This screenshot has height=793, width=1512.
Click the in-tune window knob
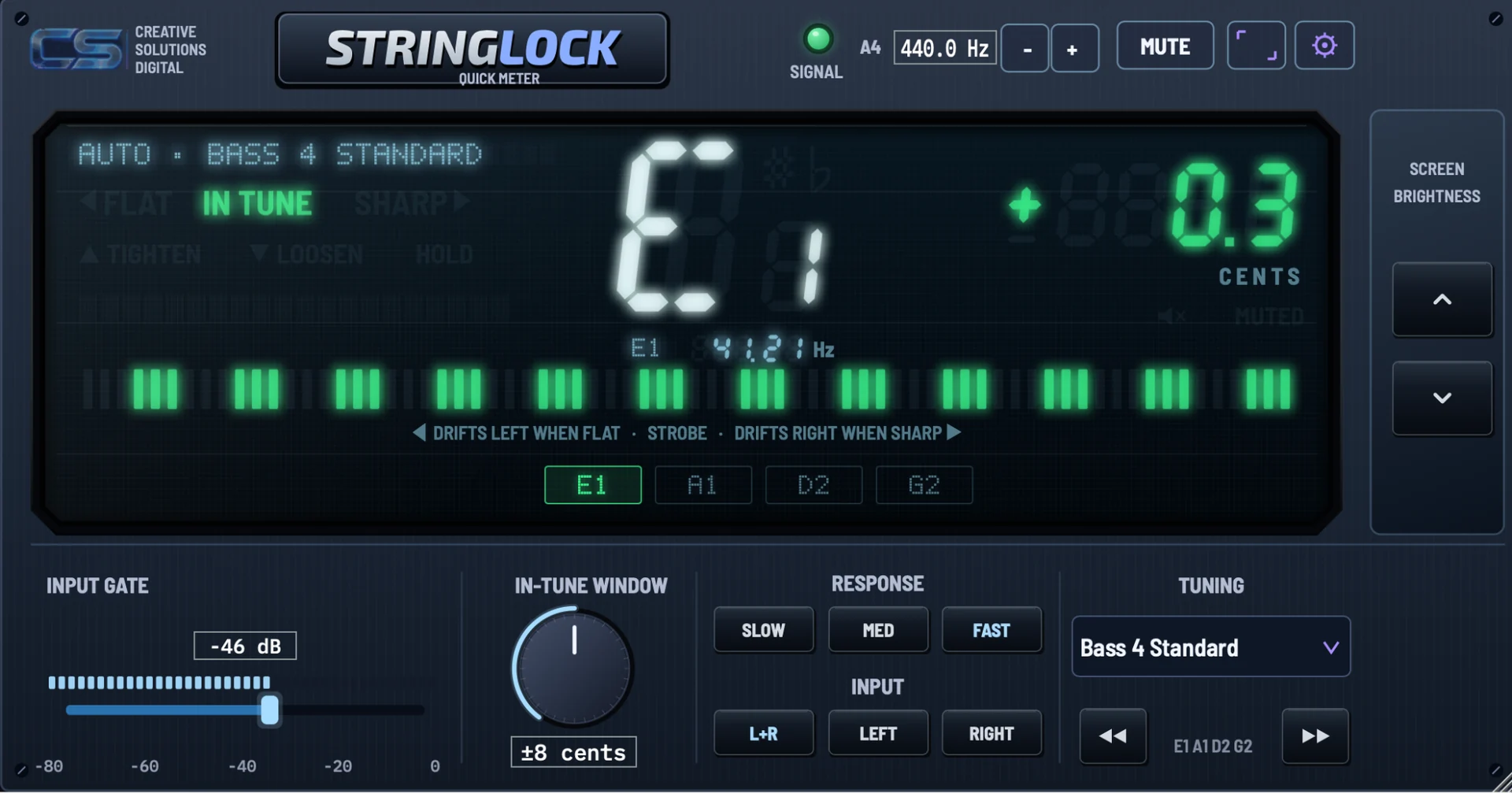(x=574, y=668)
